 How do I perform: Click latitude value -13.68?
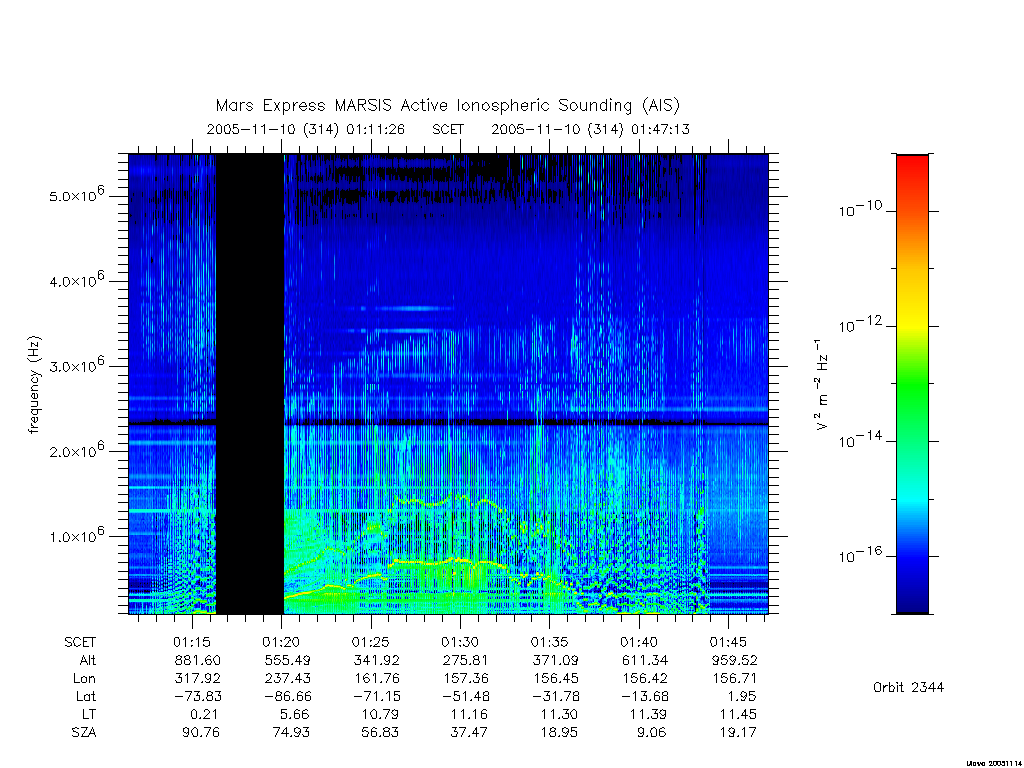(645, 696)
